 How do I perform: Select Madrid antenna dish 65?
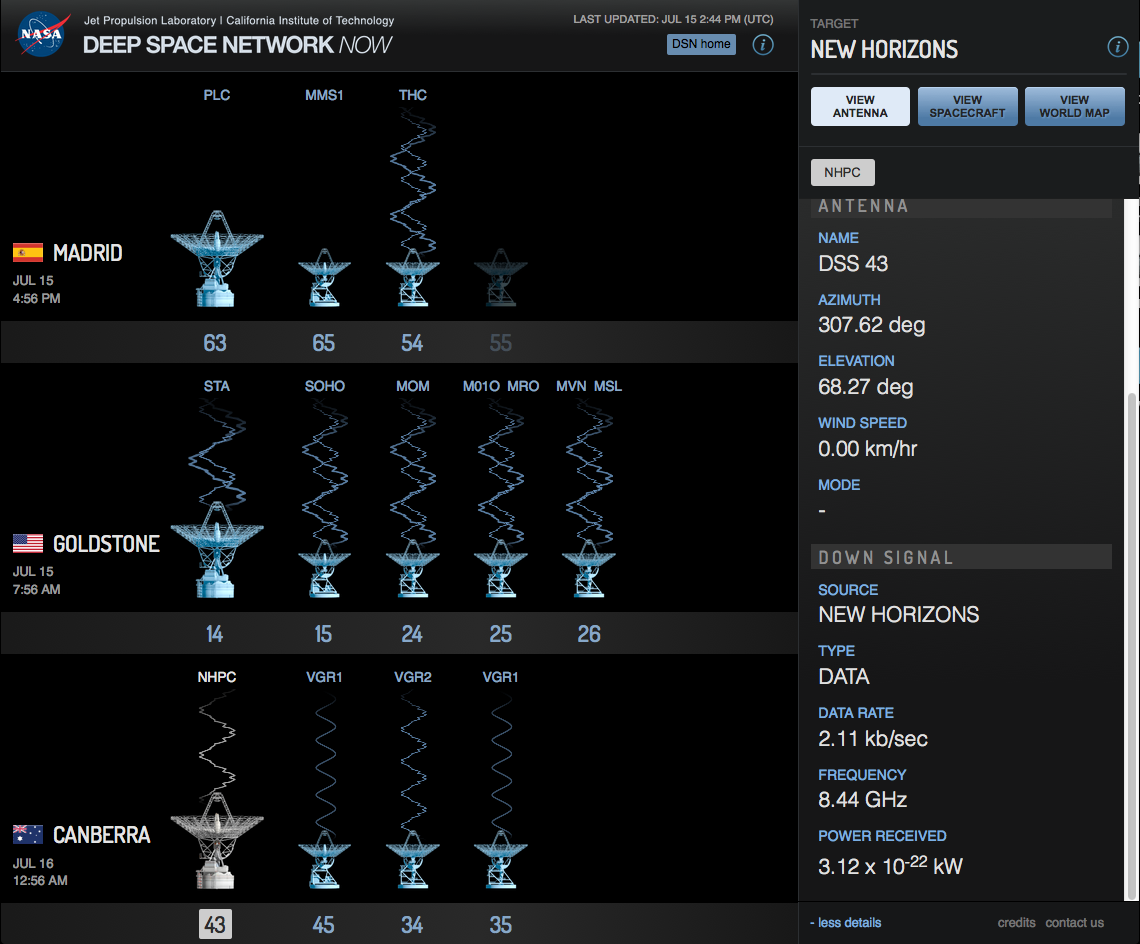(x=324, y=277)
